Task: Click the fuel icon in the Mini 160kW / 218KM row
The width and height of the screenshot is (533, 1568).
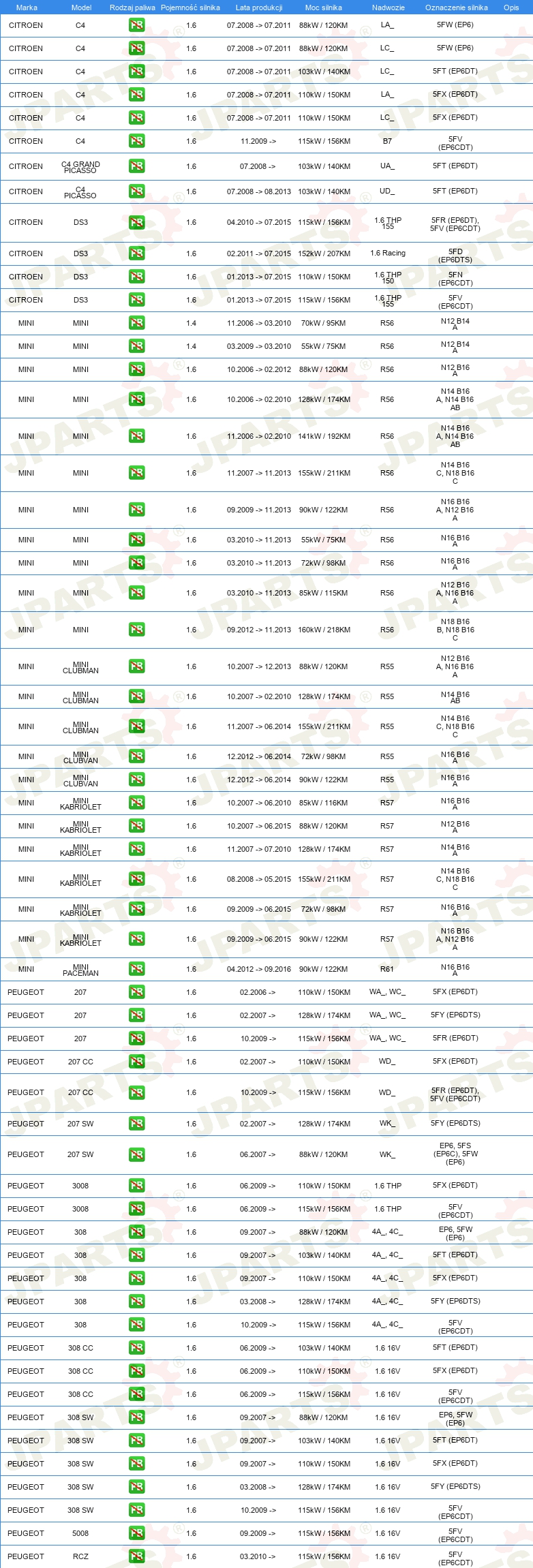Action: (x=137, y=630)
